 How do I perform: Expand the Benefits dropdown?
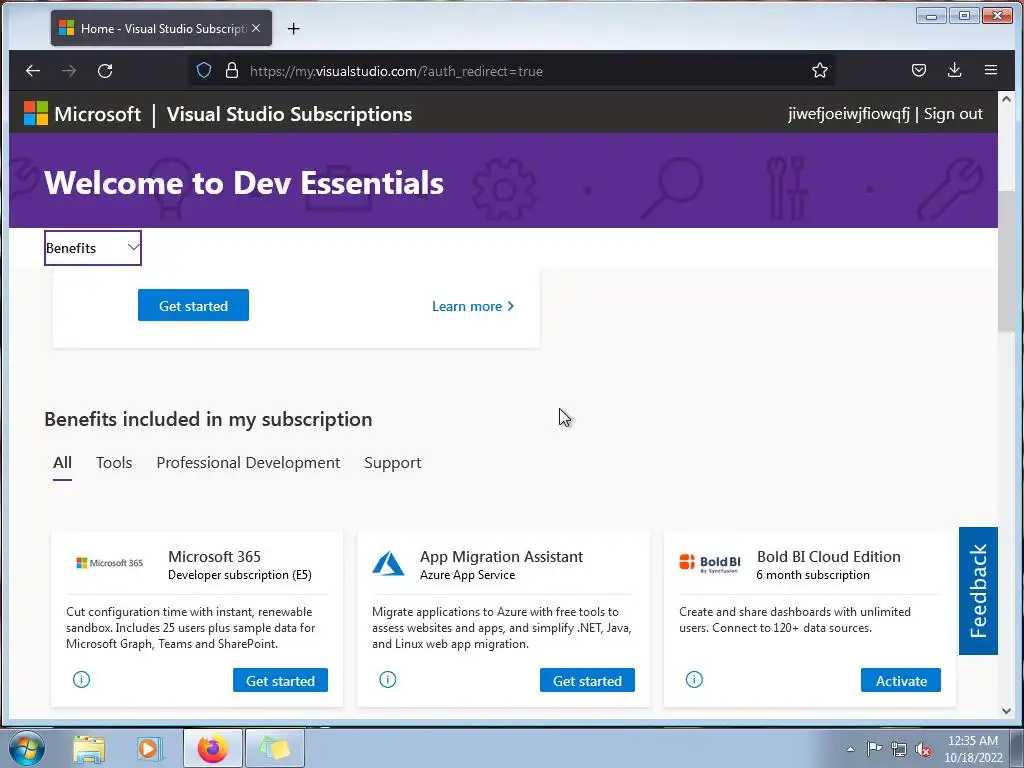93,248
